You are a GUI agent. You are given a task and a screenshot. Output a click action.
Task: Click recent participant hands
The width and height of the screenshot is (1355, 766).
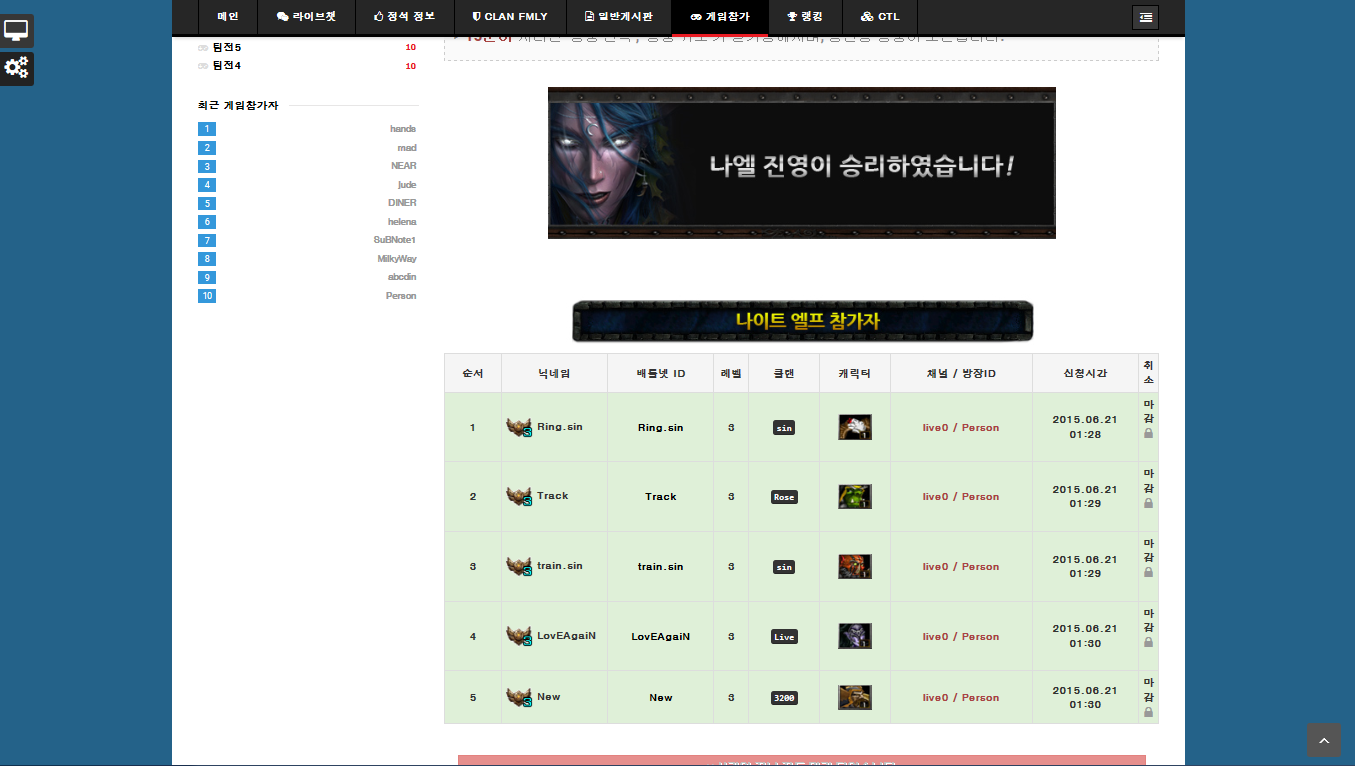click(403, 129)
